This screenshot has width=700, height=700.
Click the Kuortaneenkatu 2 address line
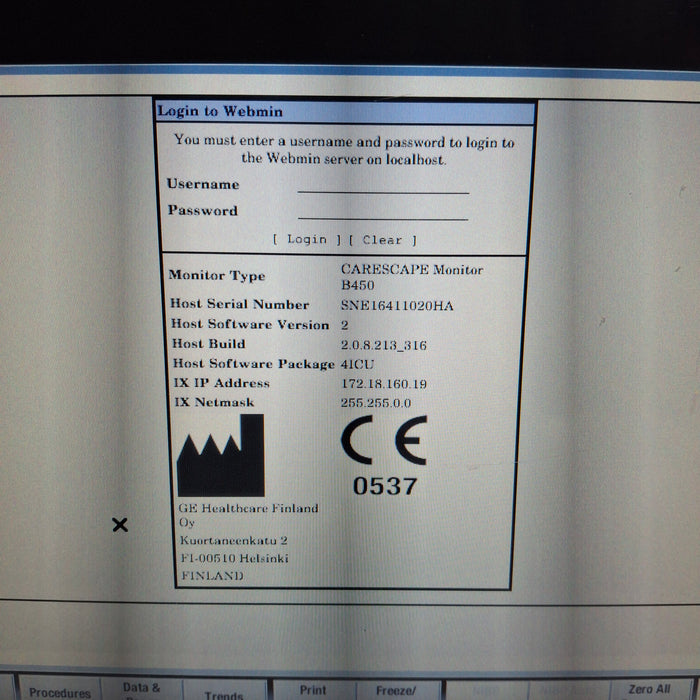(233, 541)
